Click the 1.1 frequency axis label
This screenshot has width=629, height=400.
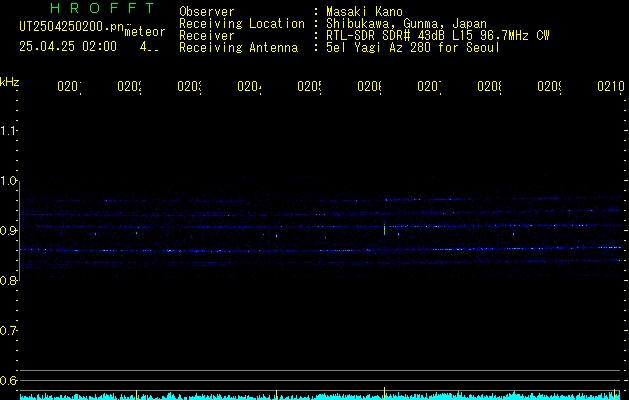[x=8, y=131]
